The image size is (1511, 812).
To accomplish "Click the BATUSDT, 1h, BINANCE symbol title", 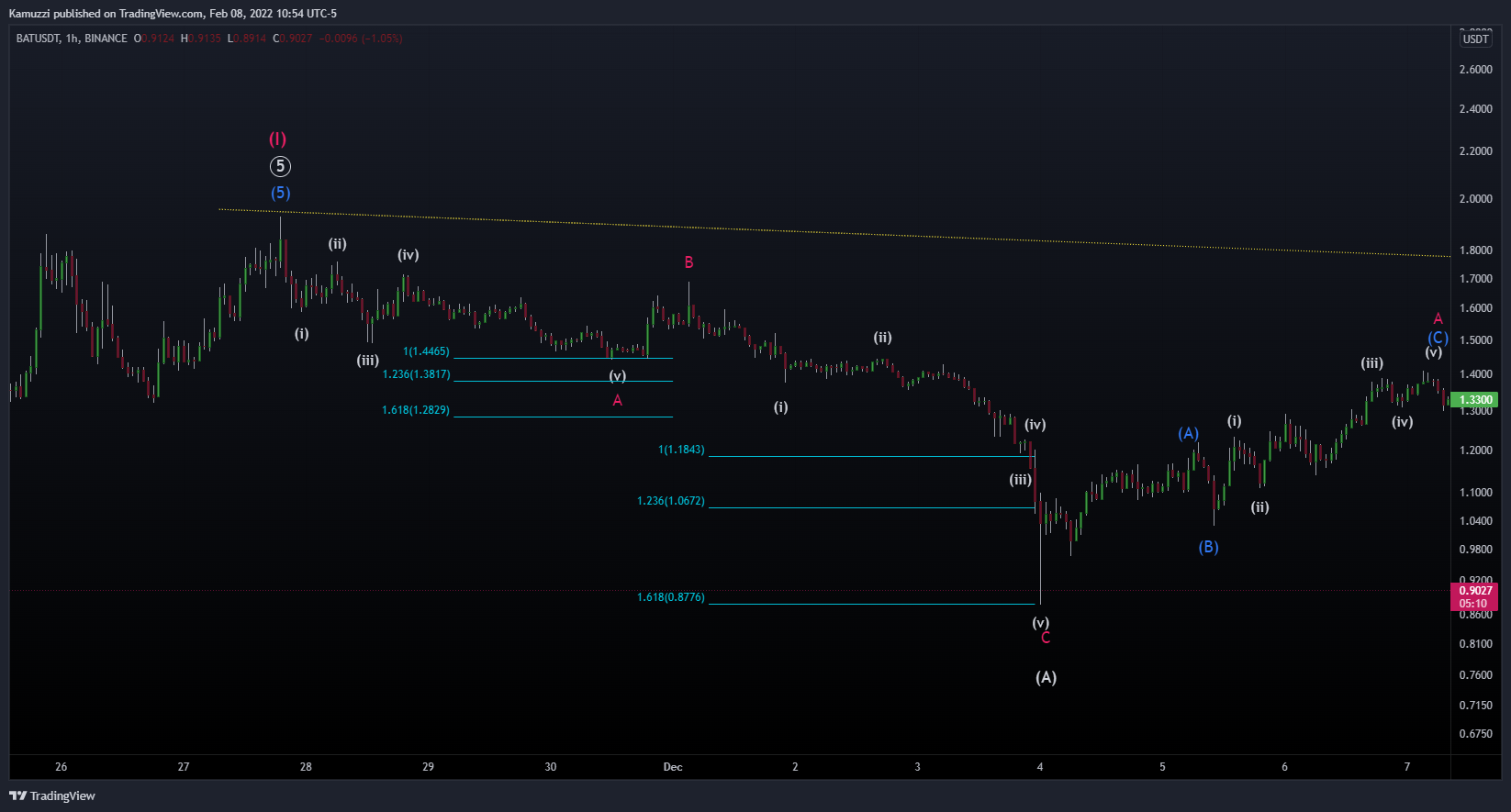I will point(72,39).
